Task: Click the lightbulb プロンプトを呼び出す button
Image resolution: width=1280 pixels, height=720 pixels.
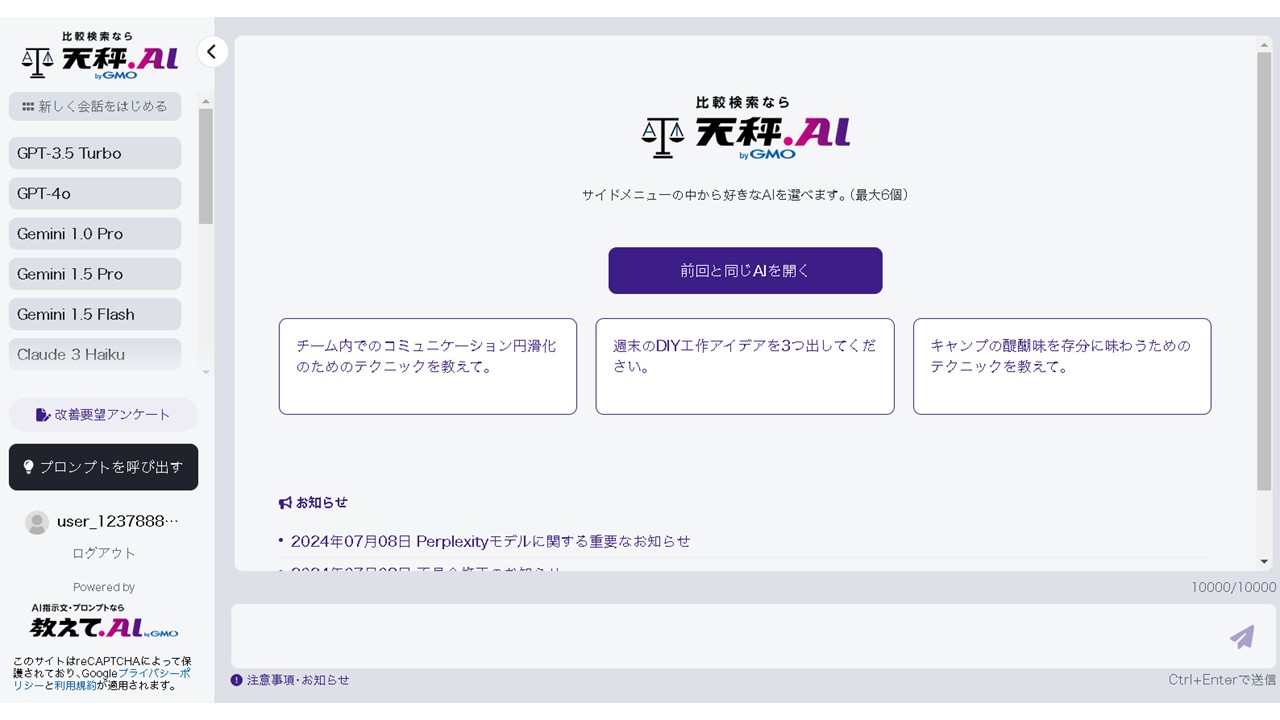Action: 103,467
